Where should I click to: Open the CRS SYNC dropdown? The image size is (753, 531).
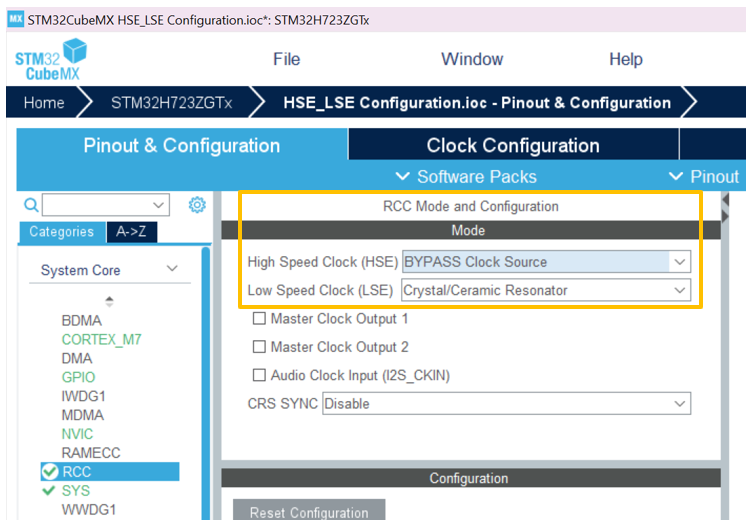pyautogui.click(x=507, y=403)
